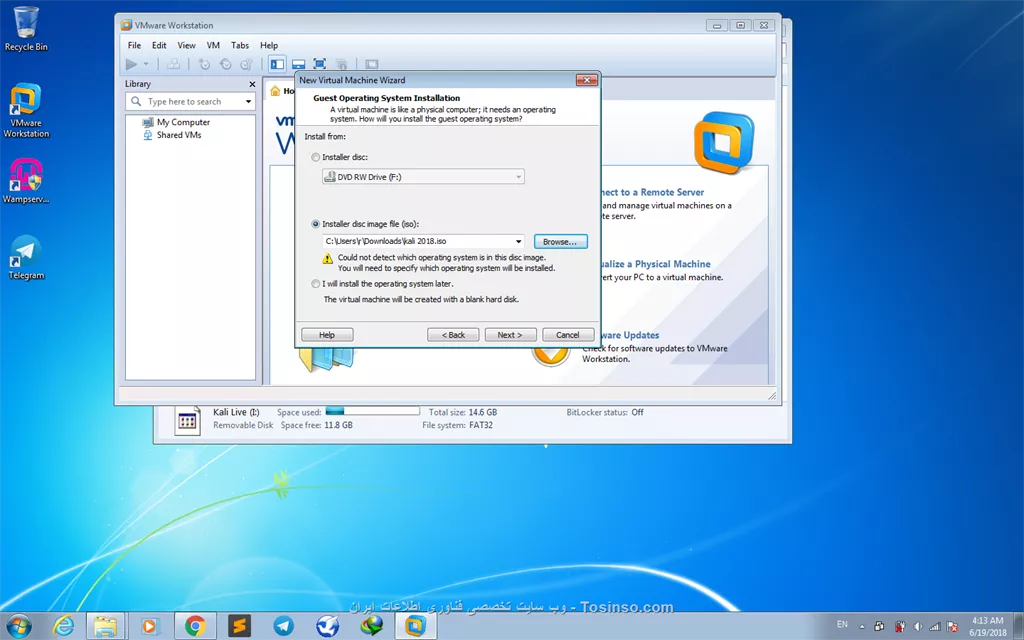The image size is (1024, 640).
Task: Open the VM menu
Action: [x=213, y=45]
